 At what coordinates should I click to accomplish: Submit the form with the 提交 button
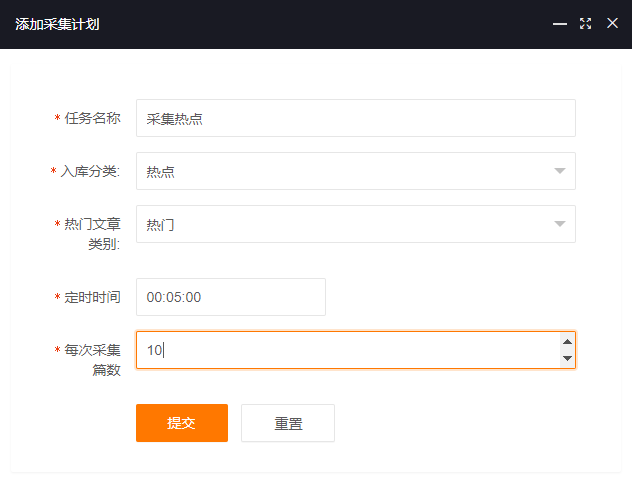[x=182, y=423]
